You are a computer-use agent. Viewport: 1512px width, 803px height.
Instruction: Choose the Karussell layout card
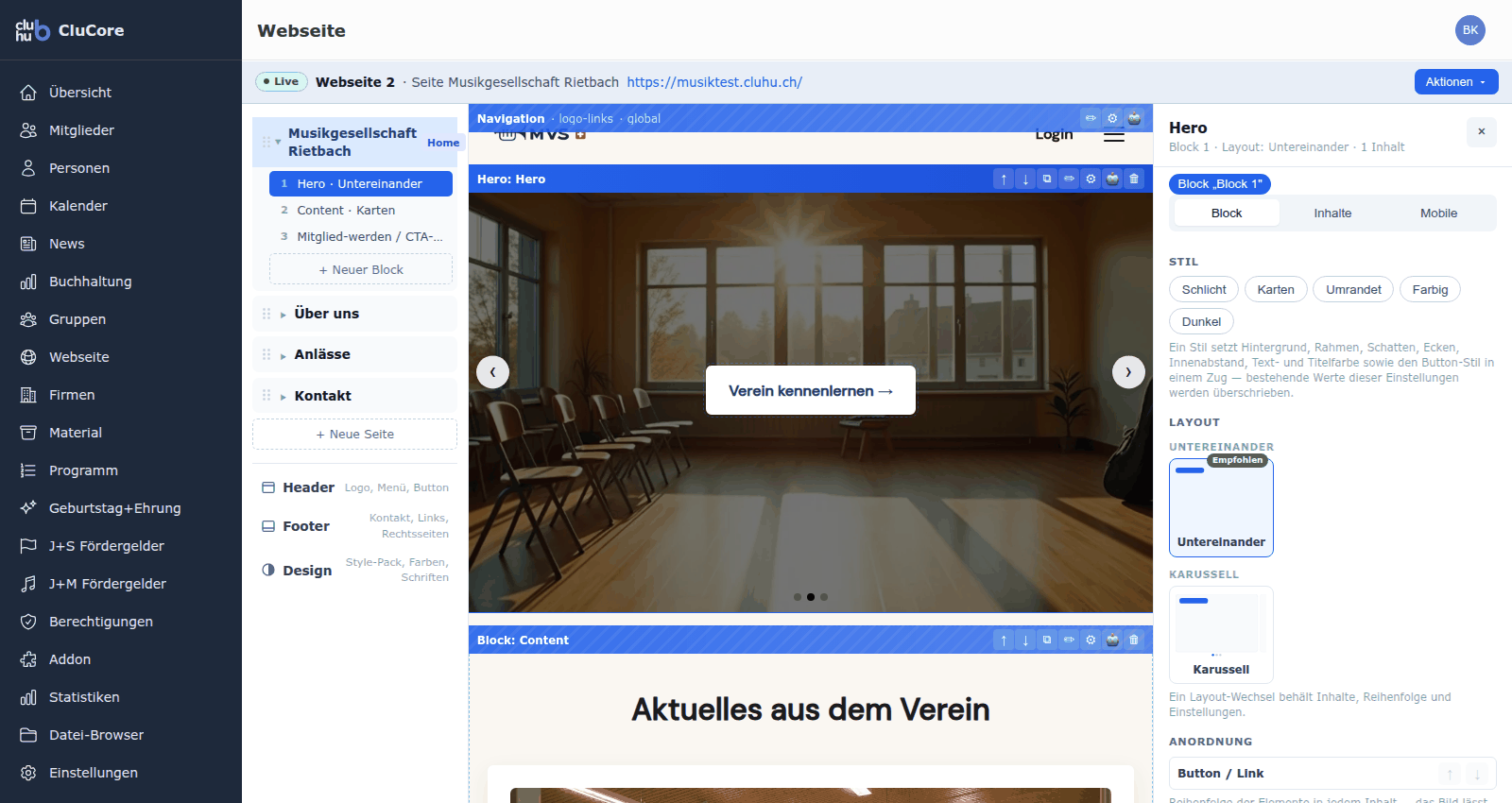tap(1221, 635)
